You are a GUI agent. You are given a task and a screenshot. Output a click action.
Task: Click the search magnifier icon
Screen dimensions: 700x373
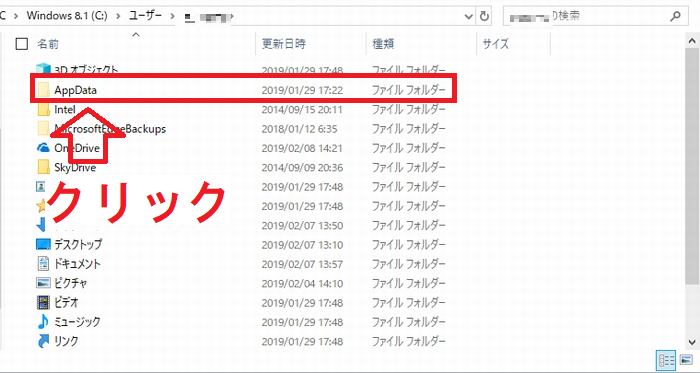tap(676, 17)
